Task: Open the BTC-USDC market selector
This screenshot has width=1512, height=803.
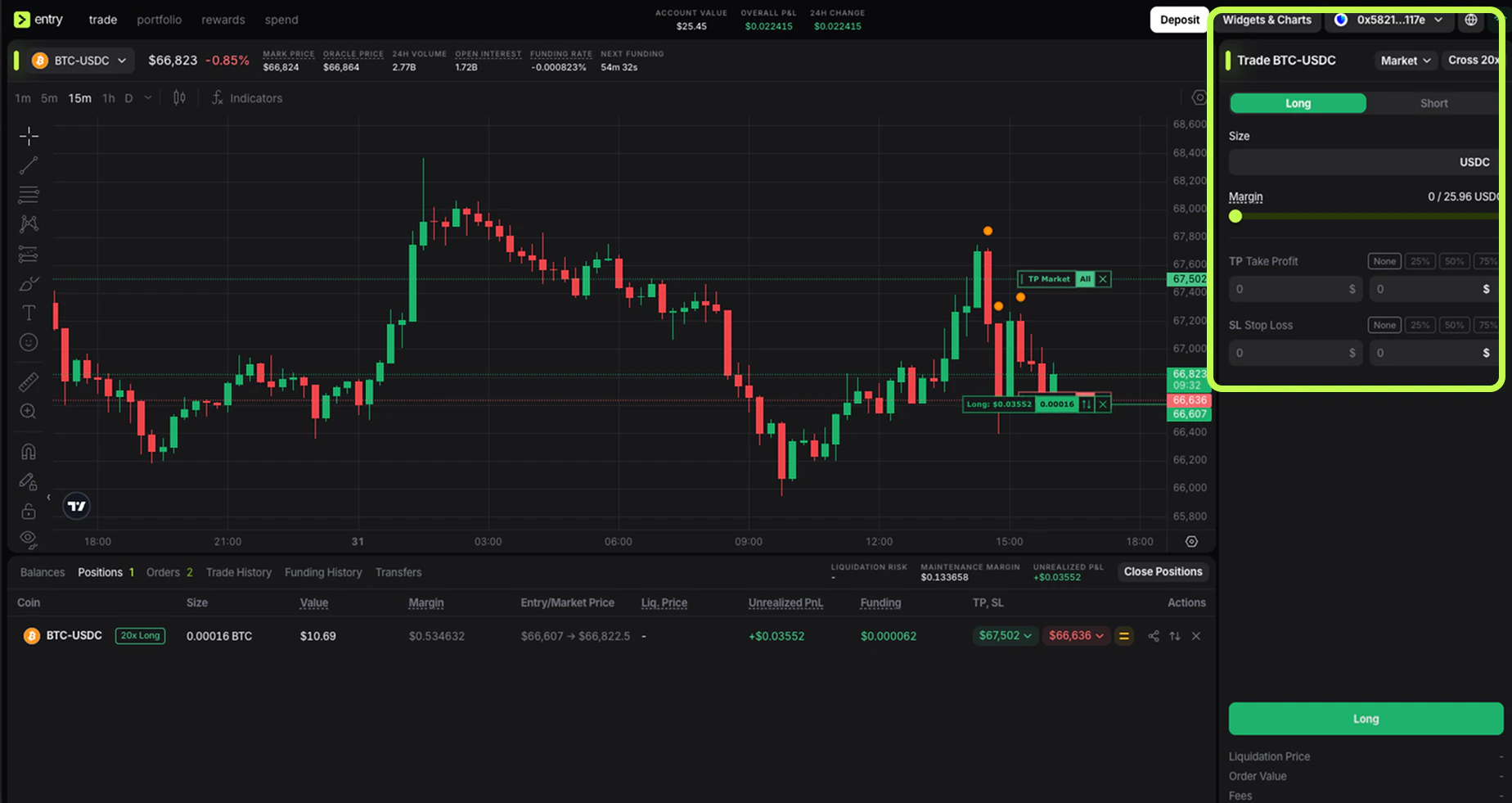Action: coord(80,61)
